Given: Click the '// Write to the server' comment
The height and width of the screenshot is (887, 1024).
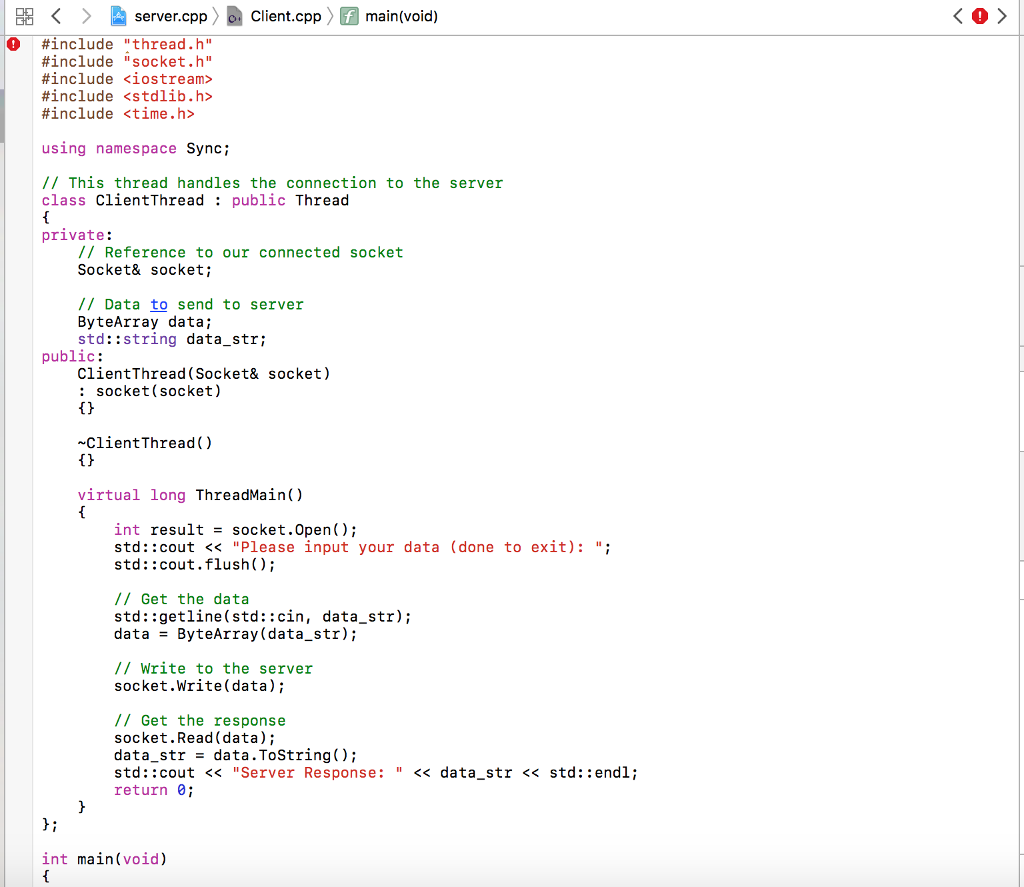Looking at the screenshot, I should (x=213, y=669).
